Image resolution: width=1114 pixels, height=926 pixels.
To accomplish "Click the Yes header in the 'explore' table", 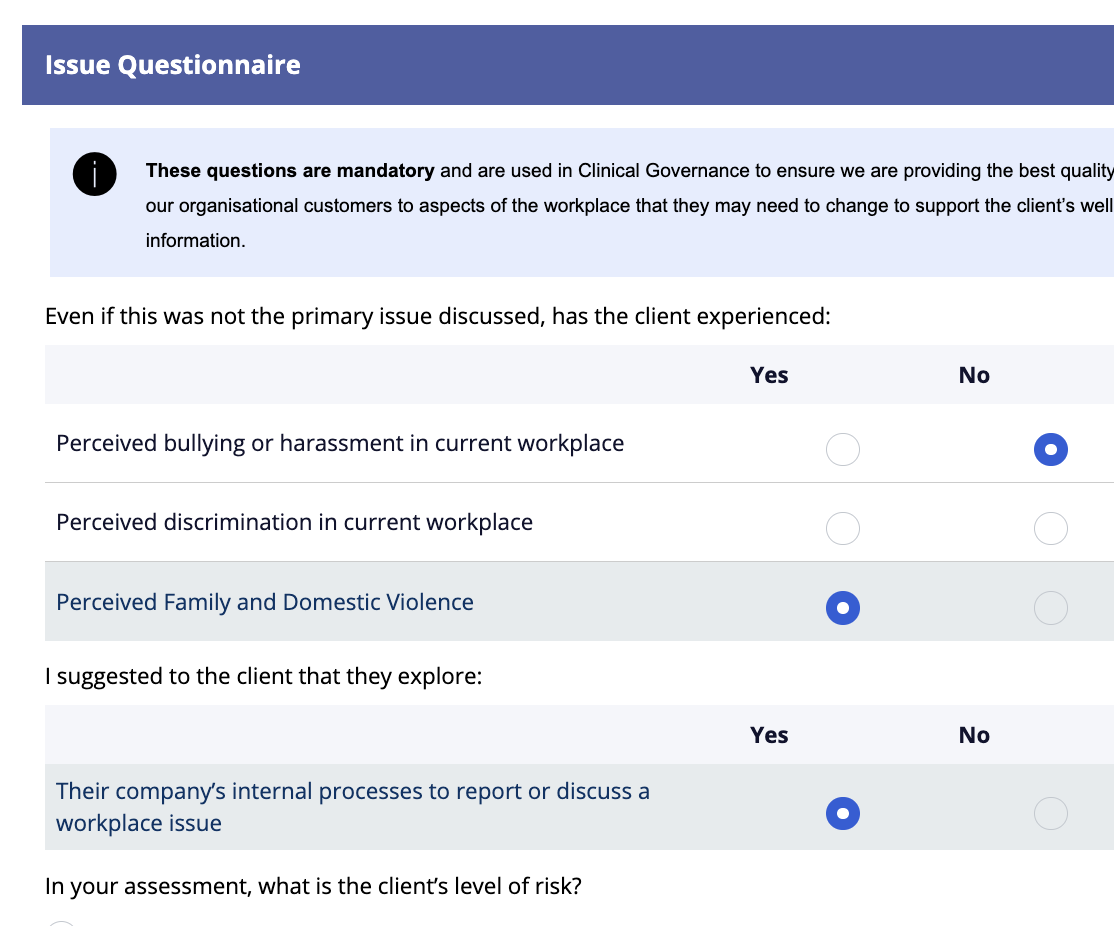I will (769, 735).
